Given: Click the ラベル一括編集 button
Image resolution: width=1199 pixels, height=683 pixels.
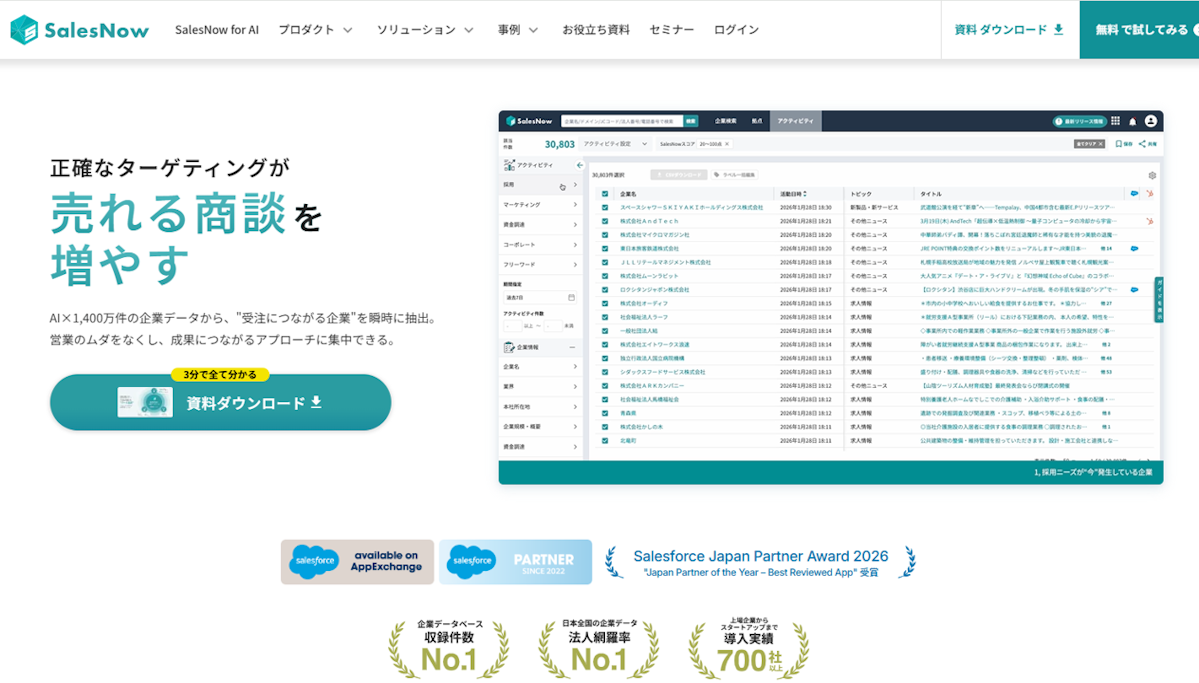Looking at the screenshot, I should [x=735, y=175].
